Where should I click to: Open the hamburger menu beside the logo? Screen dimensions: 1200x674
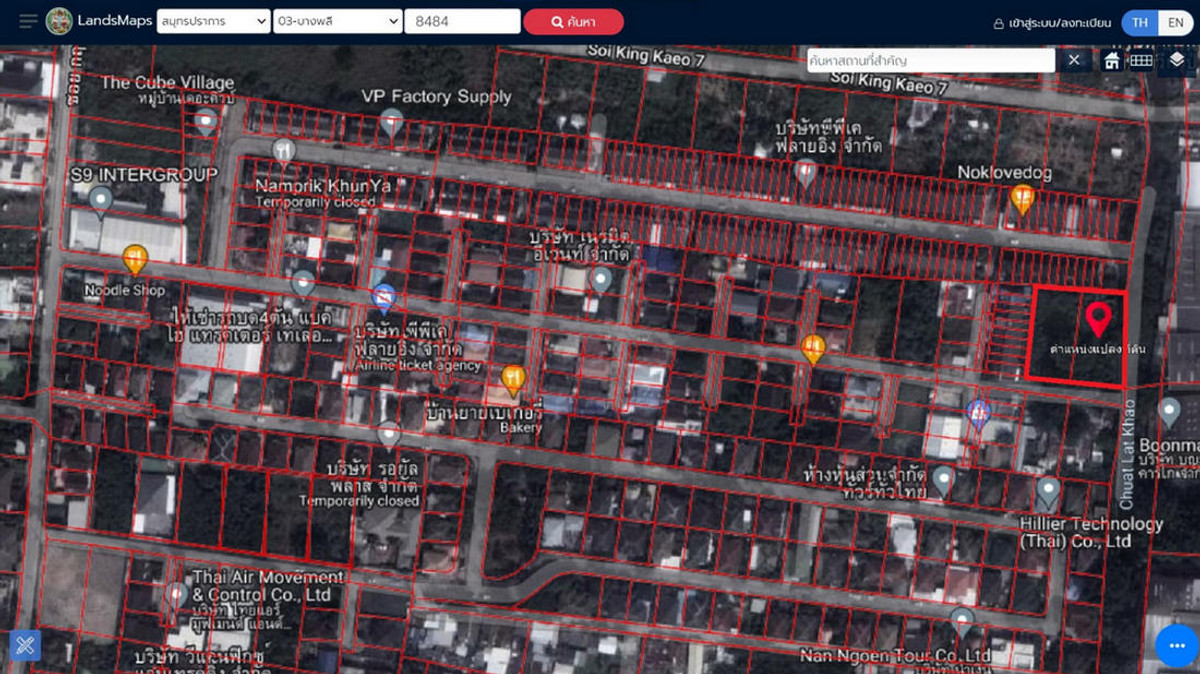[28, 21]
